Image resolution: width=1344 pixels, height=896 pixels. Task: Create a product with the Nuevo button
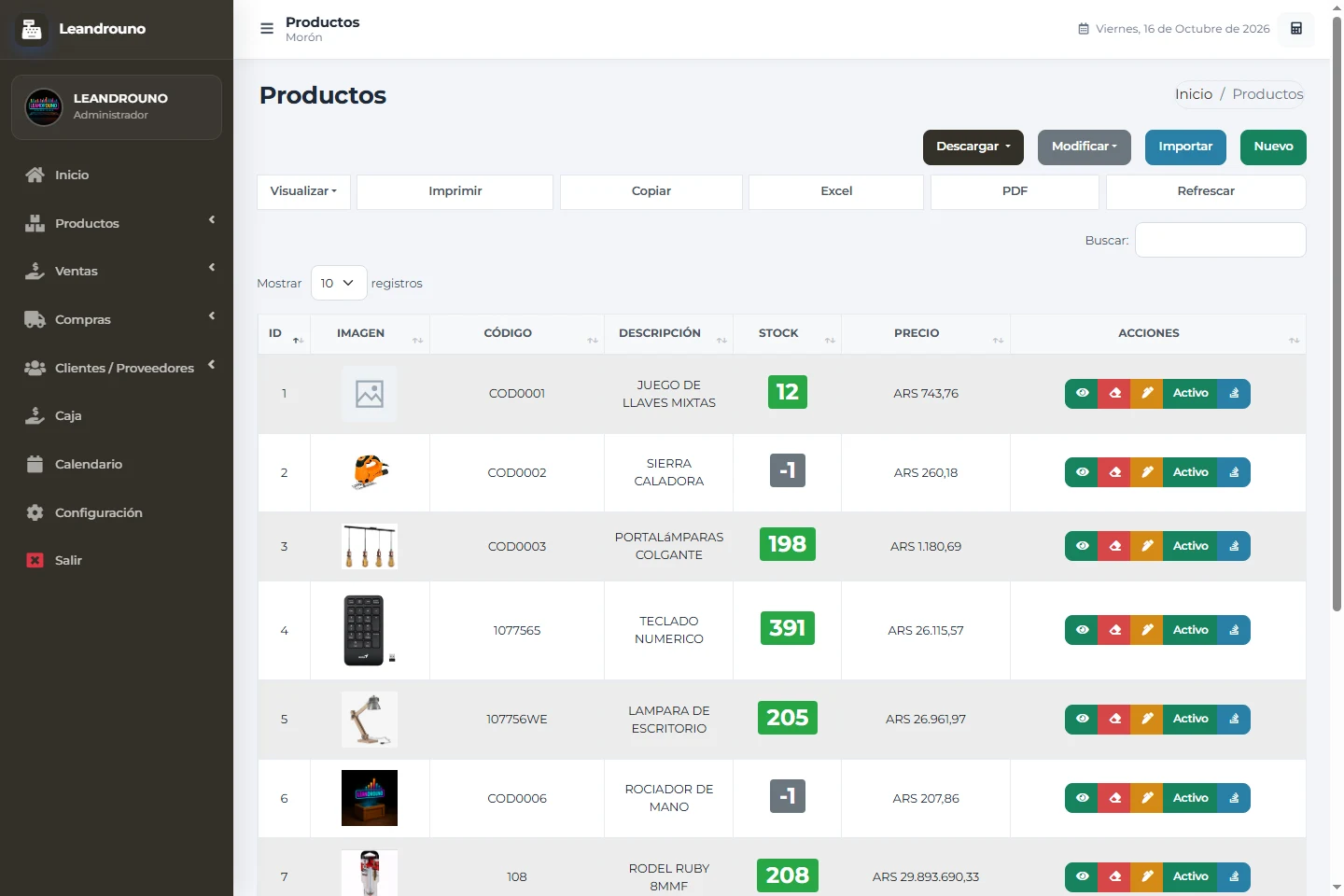pyautogui.click(x=1273, y=147)
